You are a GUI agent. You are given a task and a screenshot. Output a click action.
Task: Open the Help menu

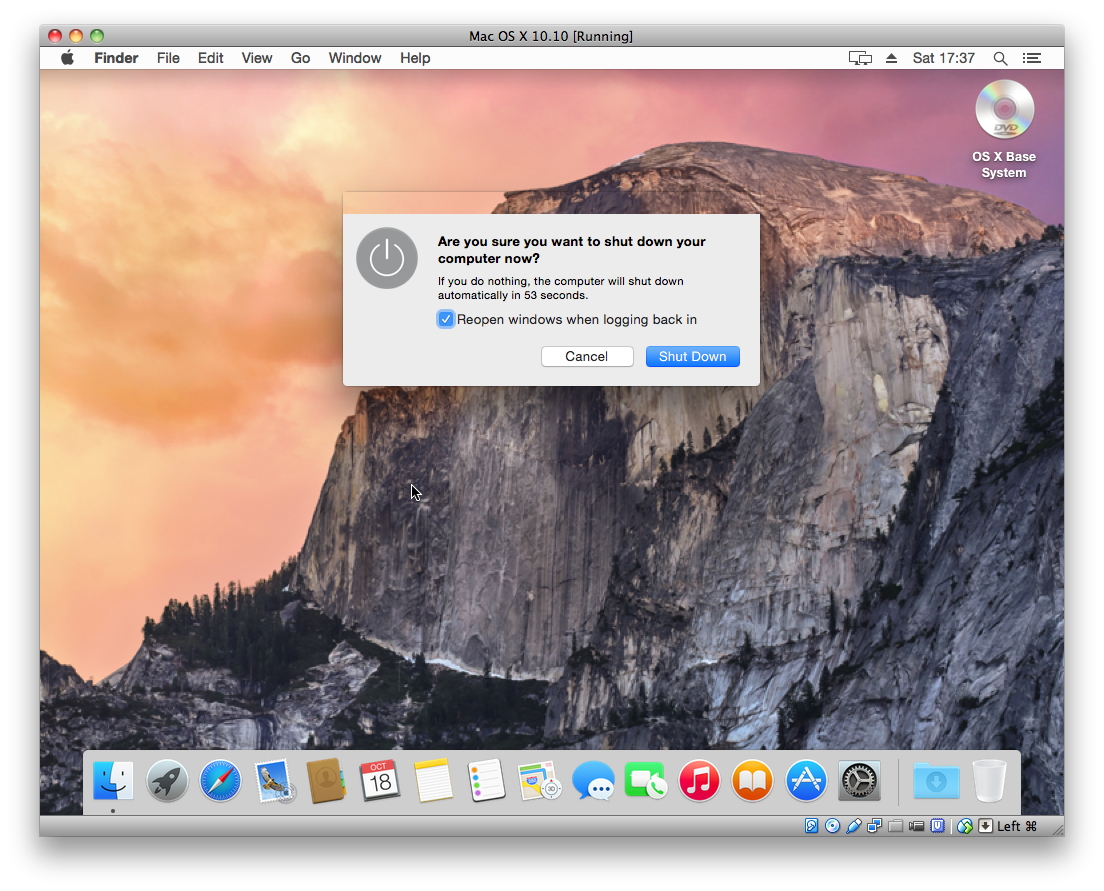coord(415,58)
